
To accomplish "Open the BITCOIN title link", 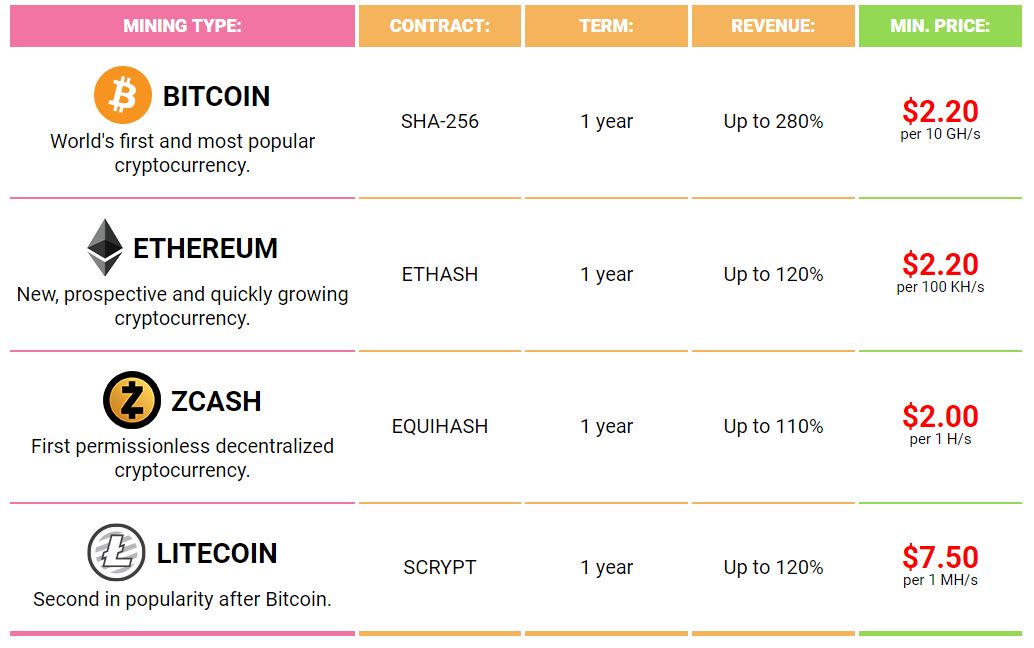I will click(216, 96).
